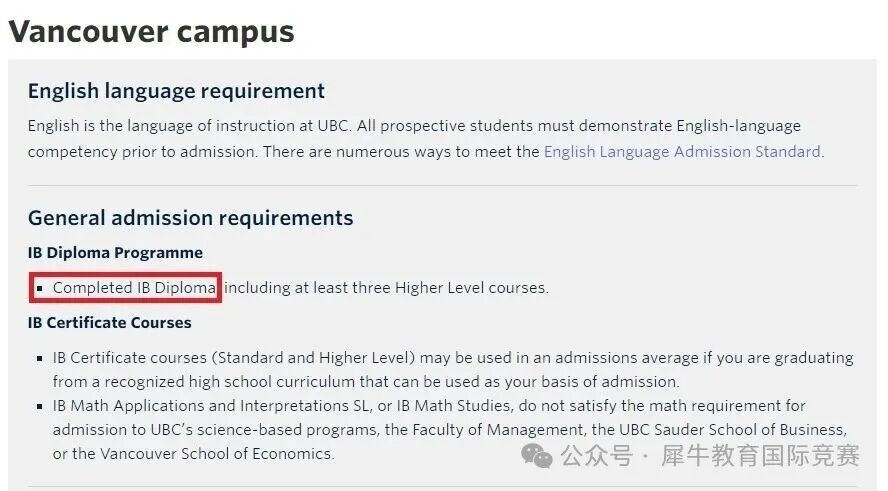Click the "English language requirement" heading
Screen dimensions: 888x491
[x=176, y=91]
